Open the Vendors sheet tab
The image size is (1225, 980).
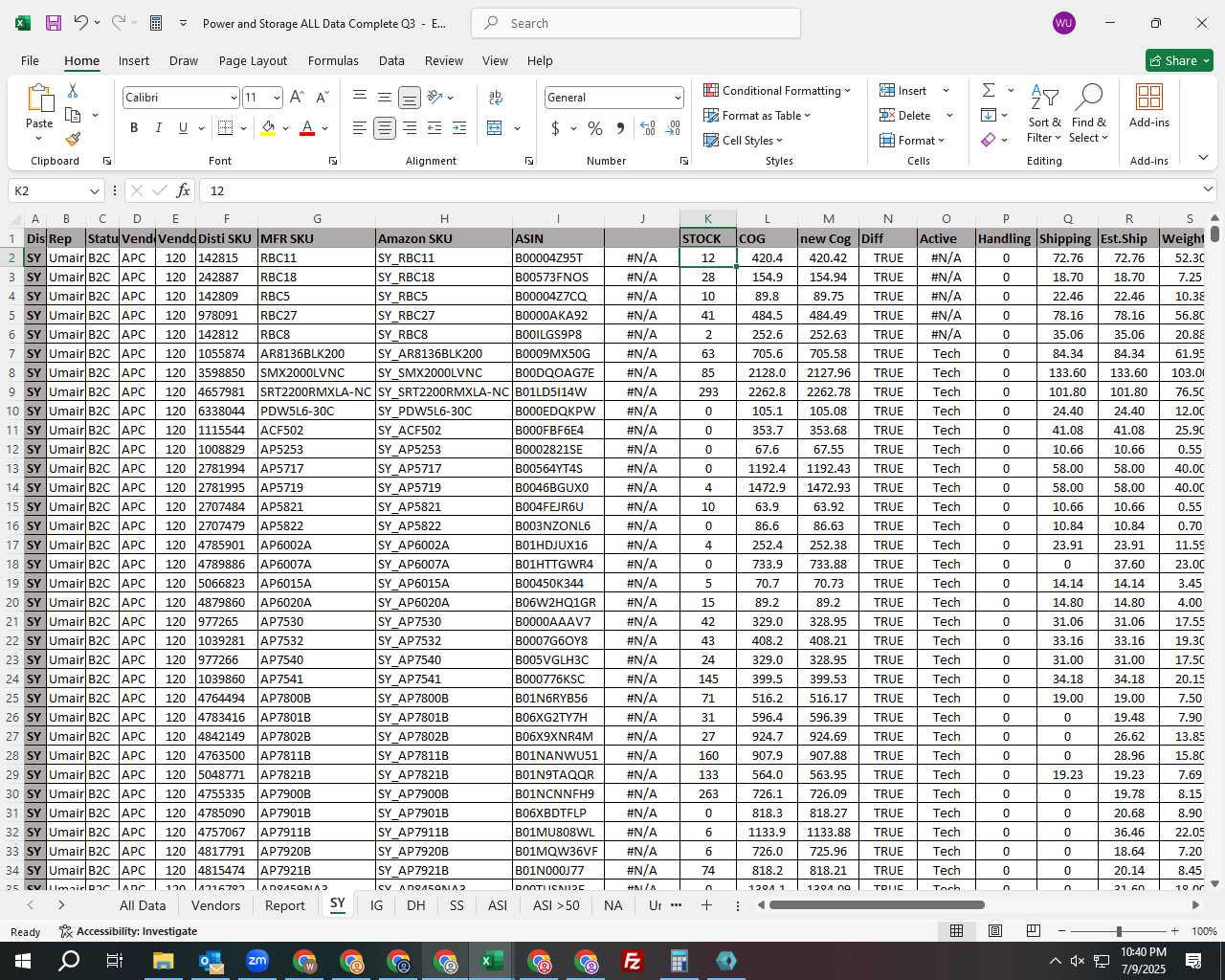click(x=215, y=904)
